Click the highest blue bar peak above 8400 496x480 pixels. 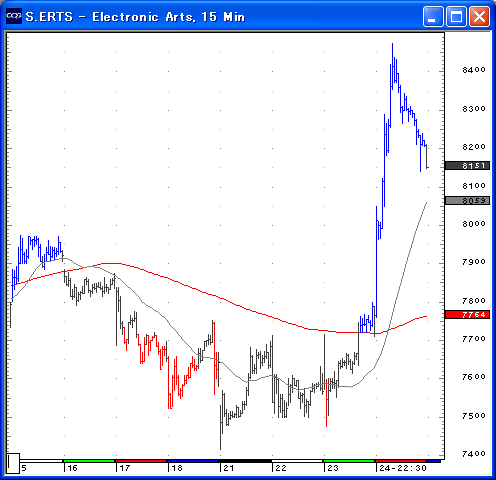pyautogui.click(x=392, y=45)
